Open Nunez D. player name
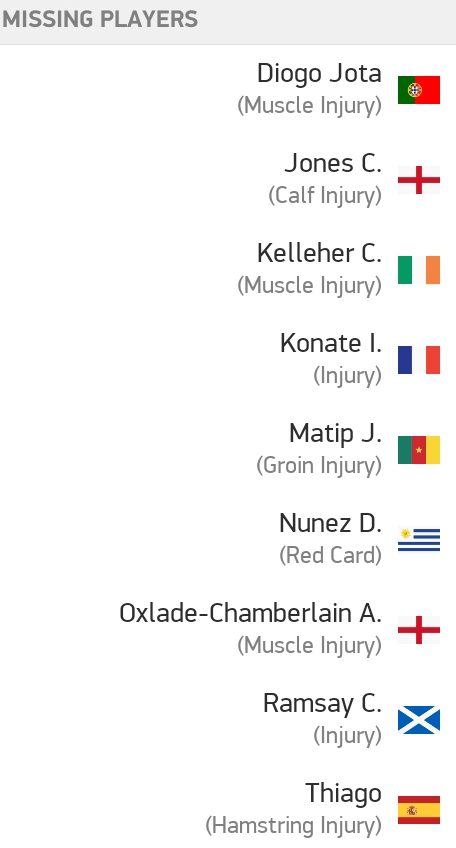This screenshot has width=456, height=848. [331, 523]
